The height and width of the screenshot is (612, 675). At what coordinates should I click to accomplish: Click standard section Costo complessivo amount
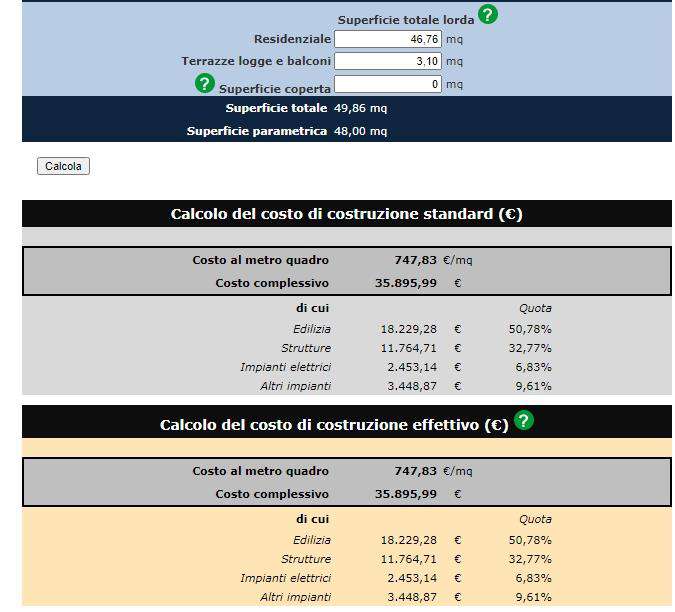405,283
